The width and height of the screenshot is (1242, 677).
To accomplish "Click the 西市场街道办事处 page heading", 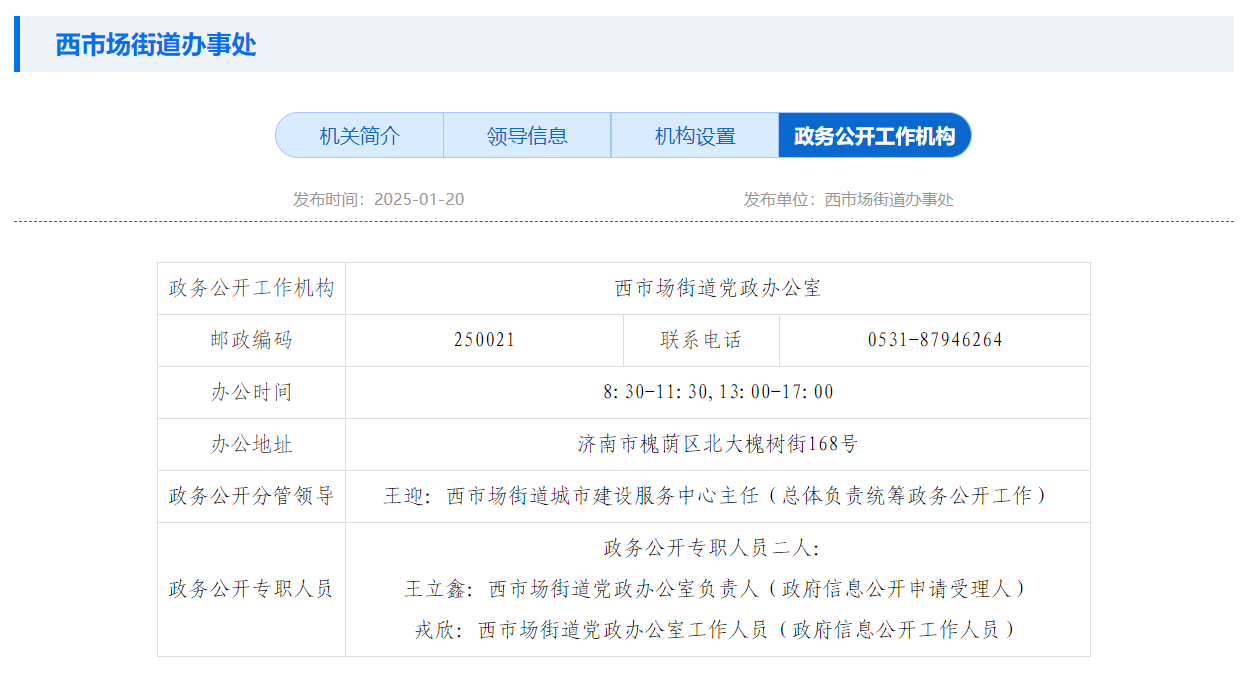I will click(x=156, y=45).
